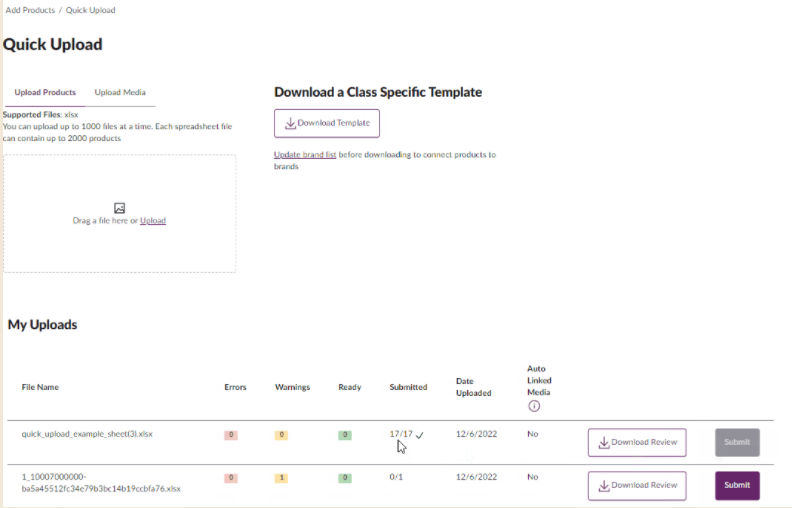The height and width of the screenshot is (508, 792).
Task: Select the Upload Products tab
Action: pyautogui.click(x=45, y=92)
